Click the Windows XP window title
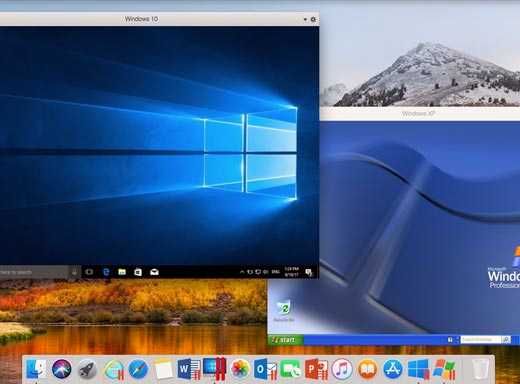The height and width of the screenshot is (384, 520). tap(418, 114)
